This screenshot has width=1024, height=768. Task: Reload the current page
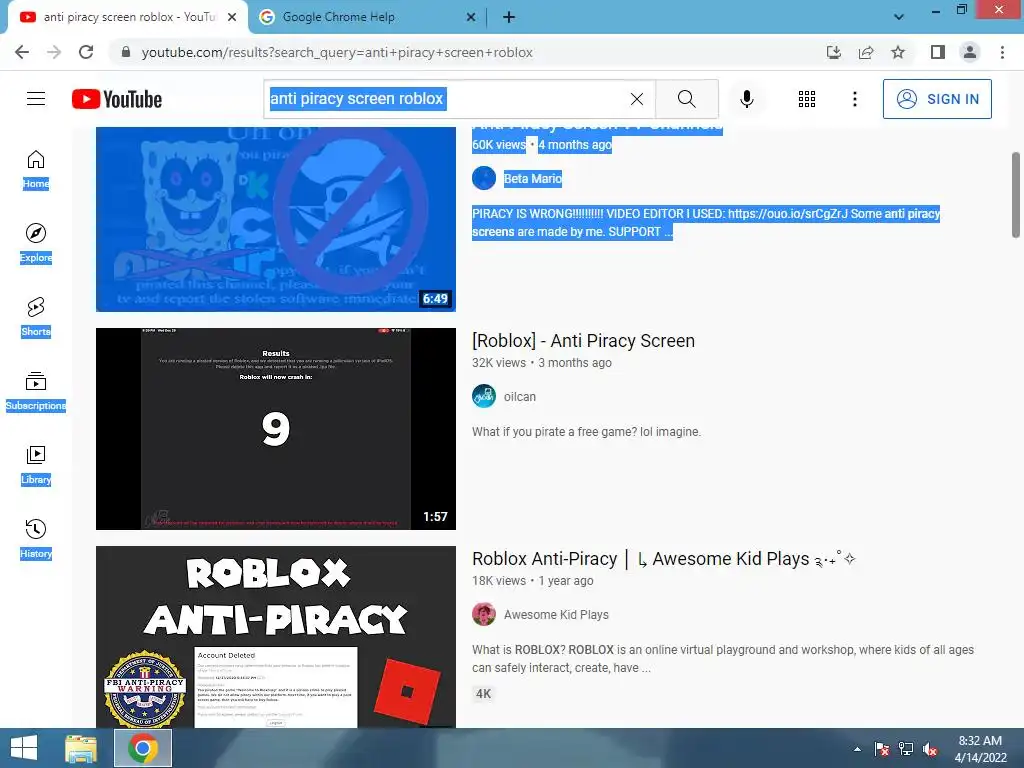click(86, 52)
